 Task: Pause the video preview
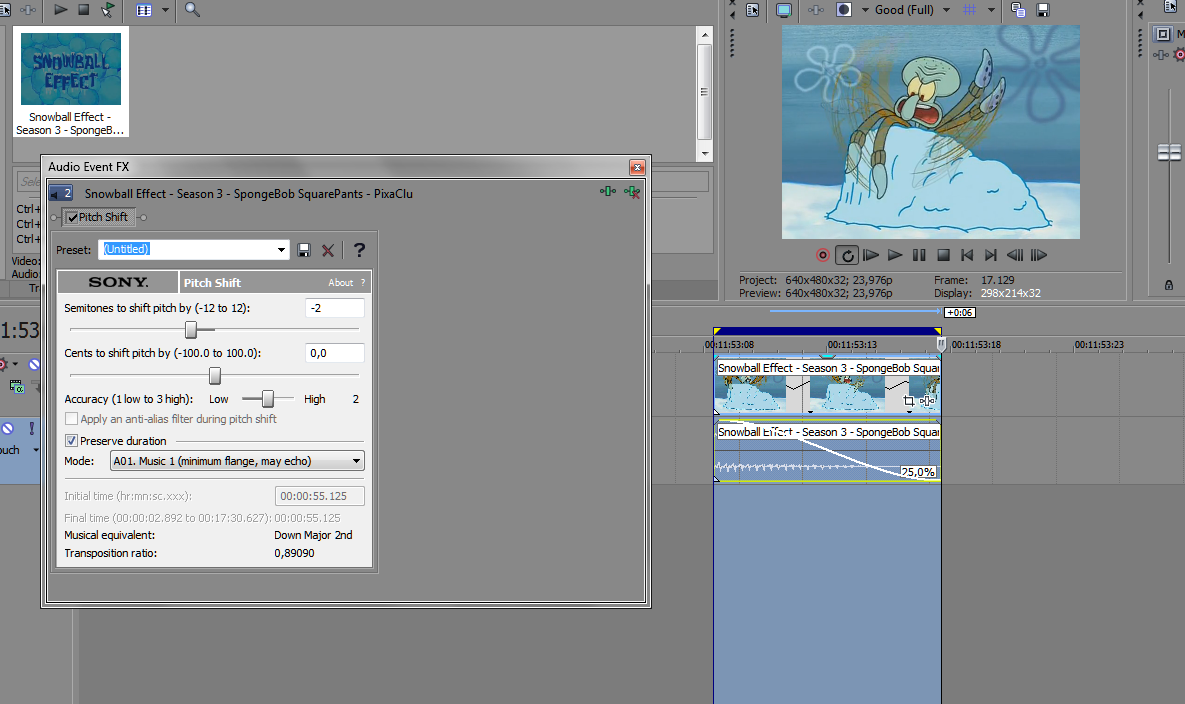(x=919, y=255)
